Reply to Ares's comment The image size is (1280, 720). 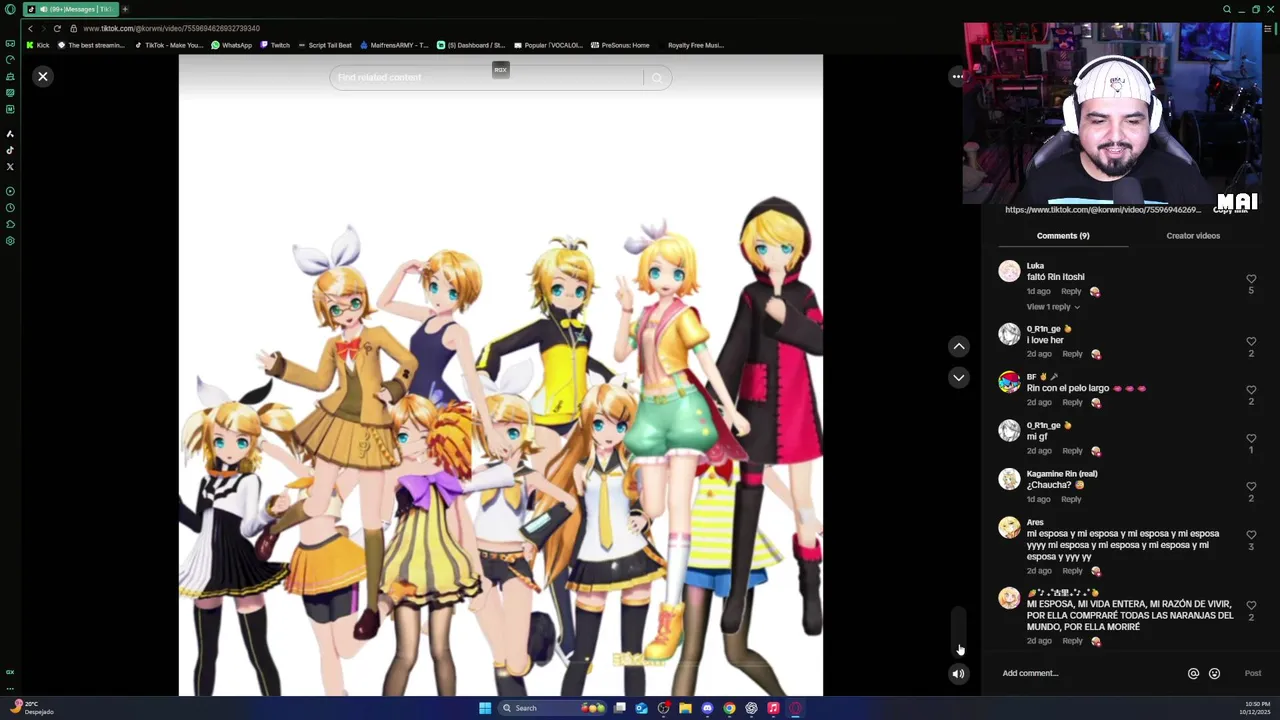click(1072, 571)
